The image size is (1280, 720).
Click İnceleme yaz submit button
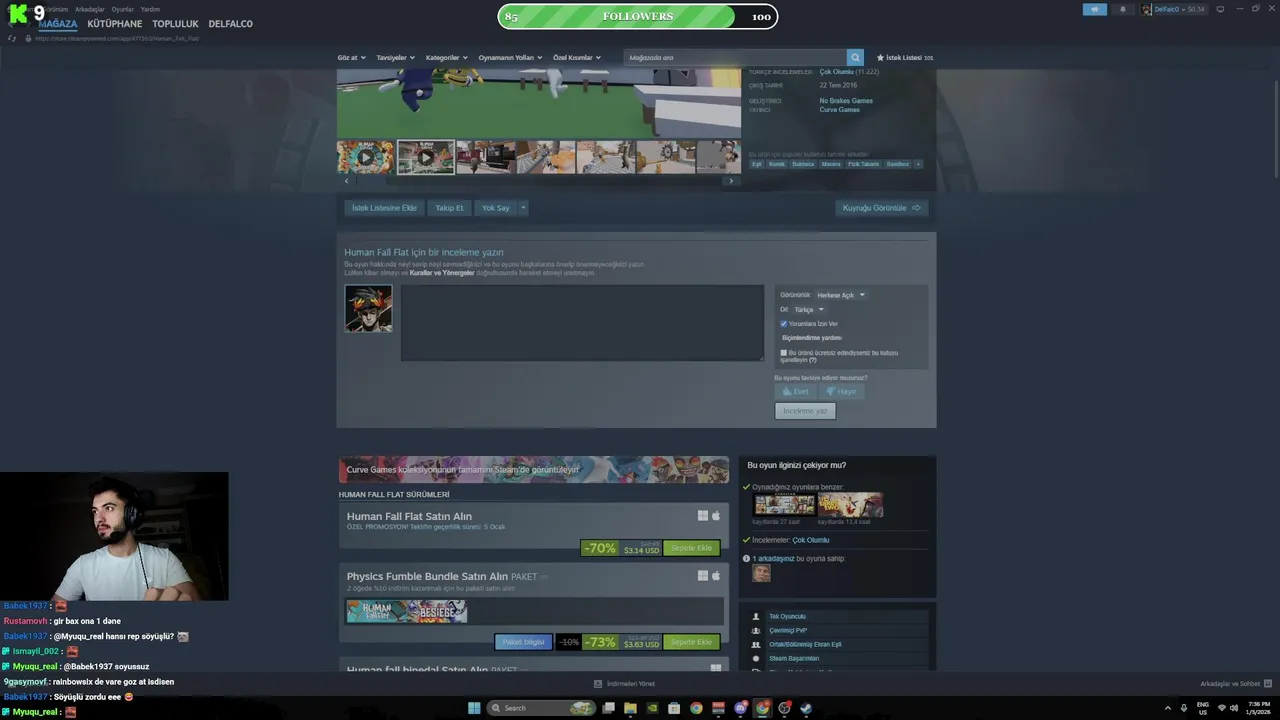(805, 411)
